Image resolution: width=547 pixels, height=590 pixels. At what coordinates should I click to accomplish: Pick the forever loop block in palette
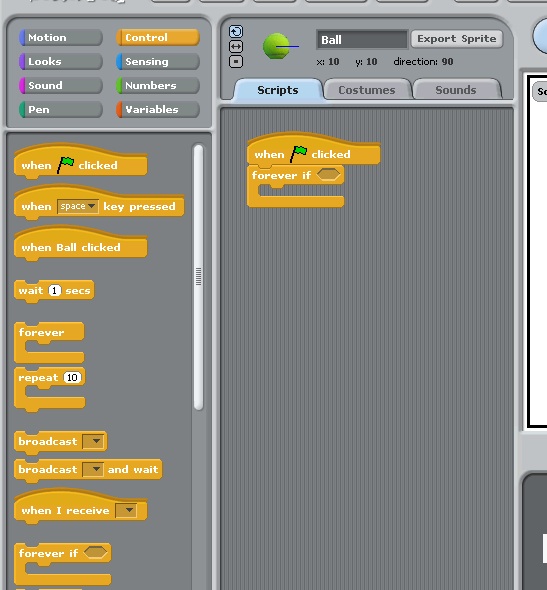point(49,342)
